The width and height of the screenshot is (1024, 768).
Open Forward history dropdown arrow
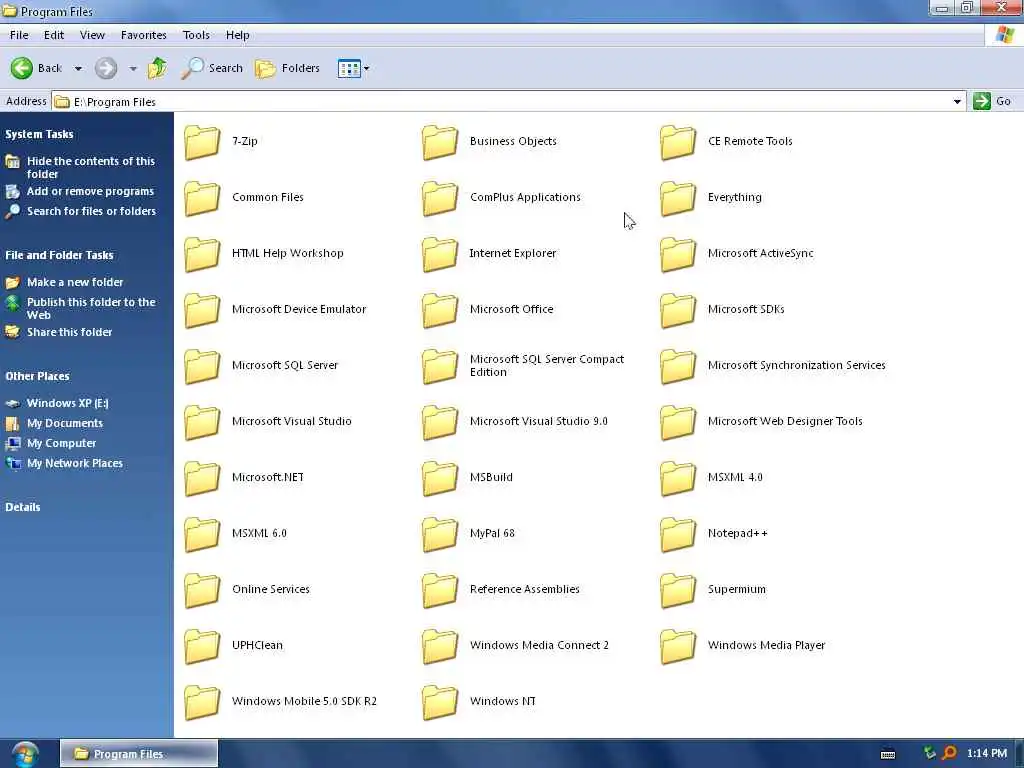click(x=133, y=69)
